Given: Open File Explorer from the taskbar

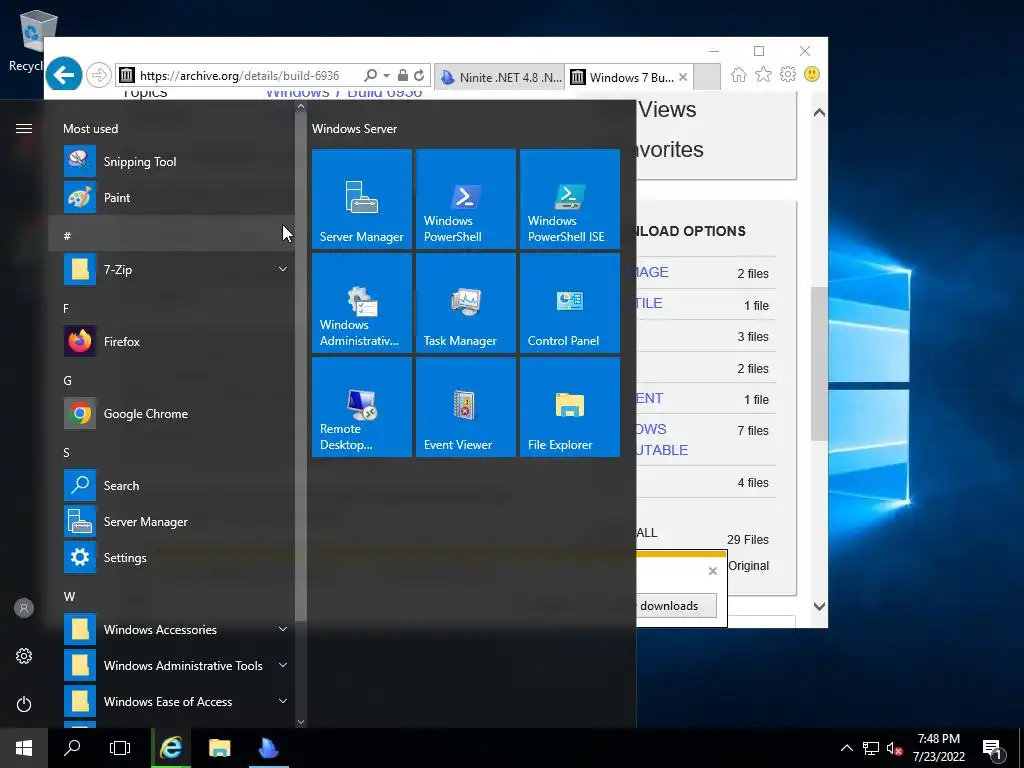Looking at the screenshot, I should coord(219,748).
